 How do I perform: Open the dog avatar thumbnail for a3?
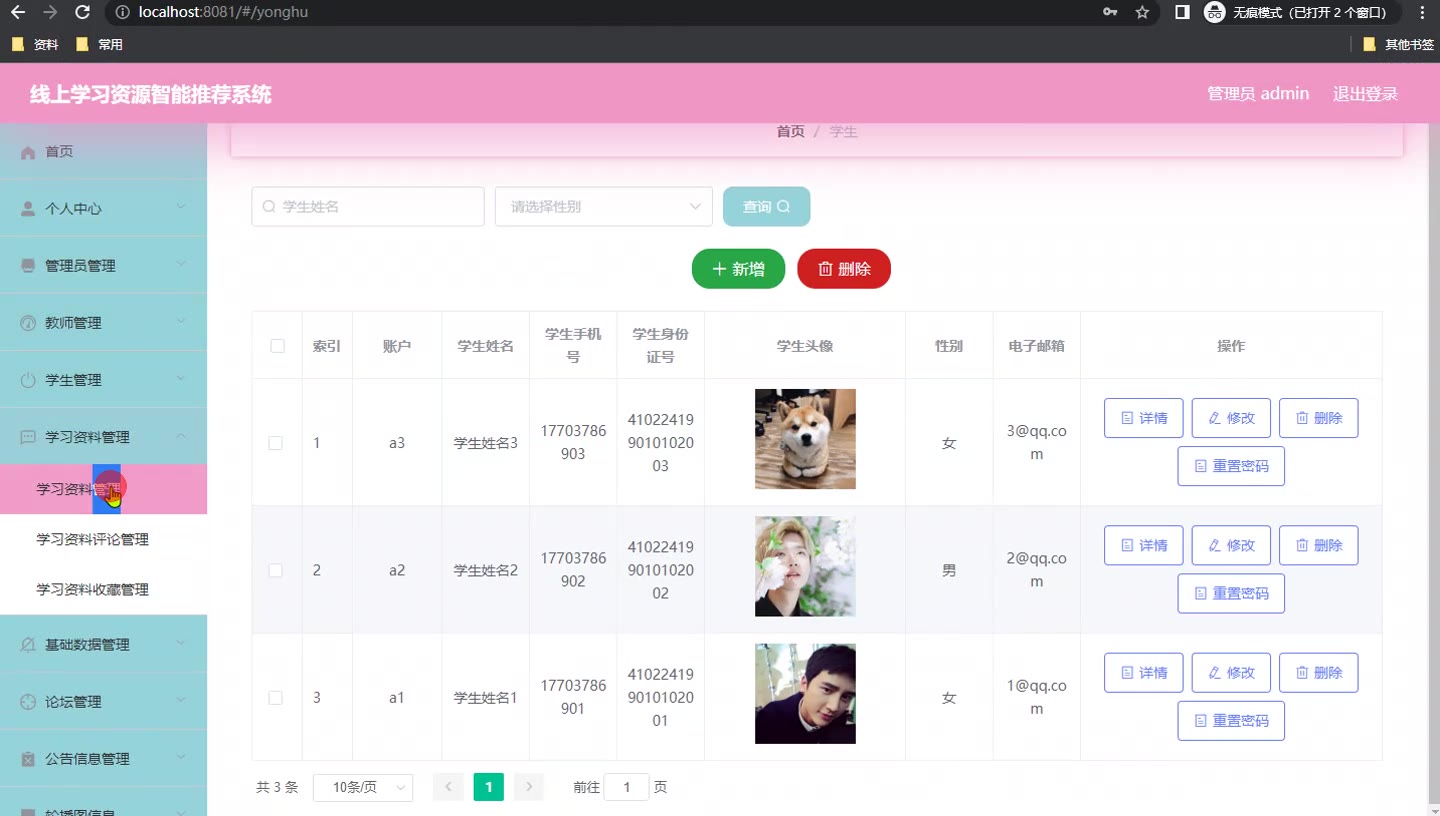(x=805, y=439)
